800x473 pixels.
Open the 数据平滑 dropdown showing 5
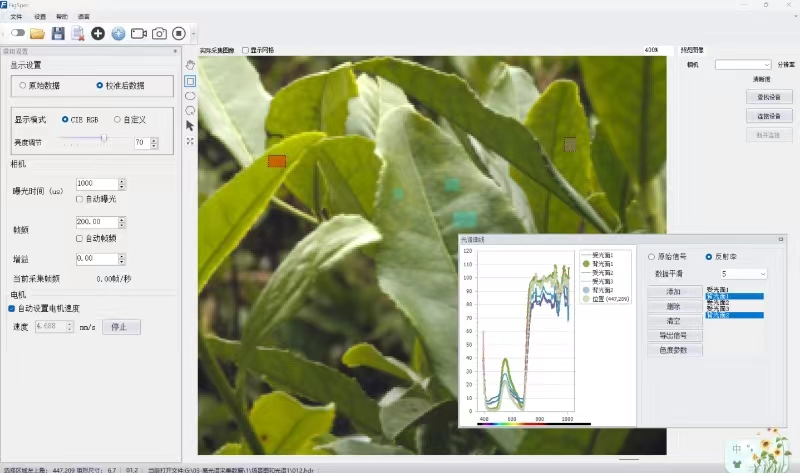(x=743, y=273)
